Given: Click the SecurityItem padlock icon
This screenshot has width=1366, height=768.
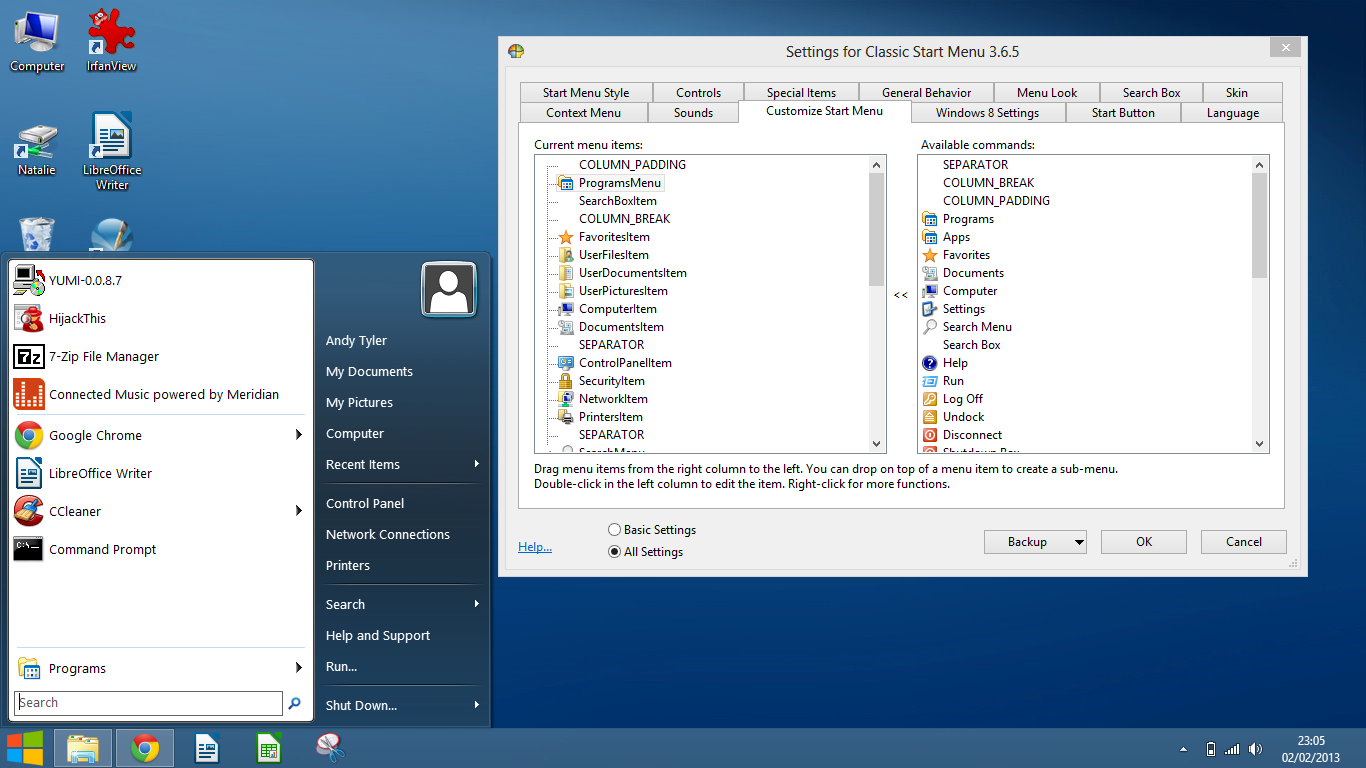Looking at the screenshot, I should pos(566,381).
